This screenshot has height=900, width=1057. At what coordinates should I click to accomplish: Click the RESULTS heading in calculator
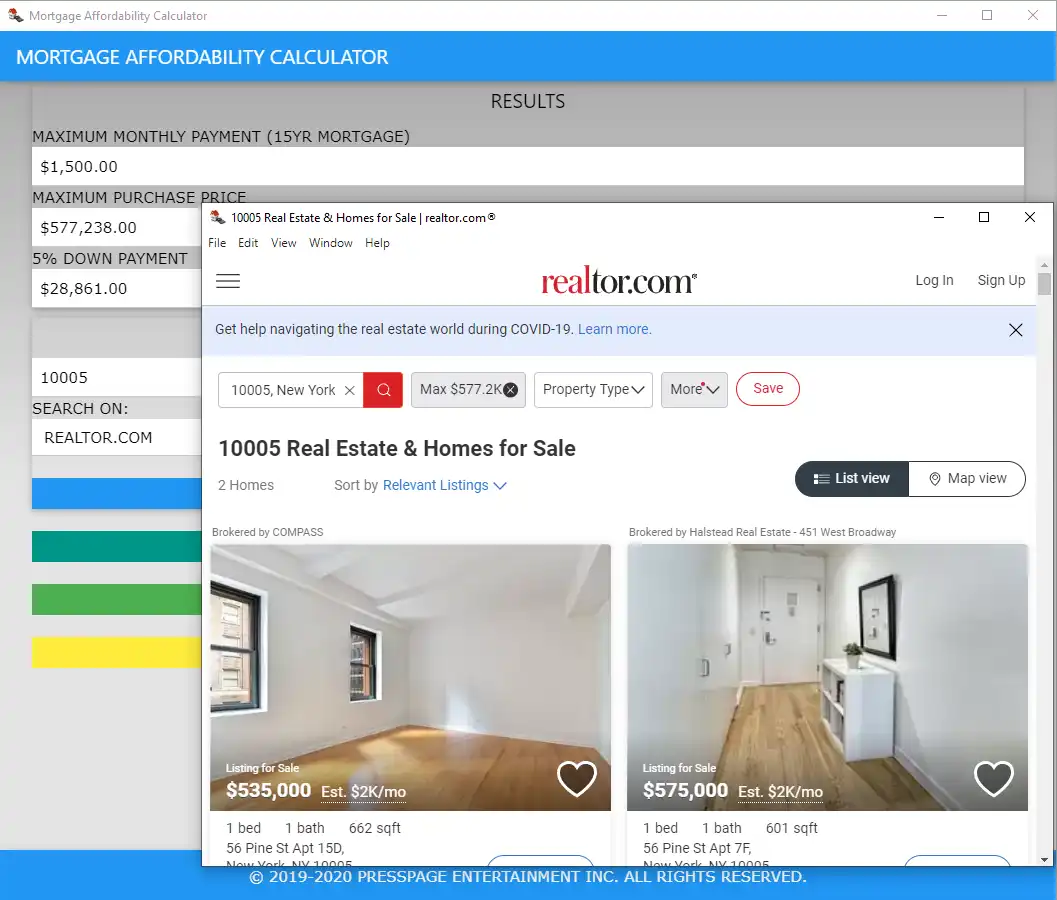pyautogui.click(x=528, y=101)
